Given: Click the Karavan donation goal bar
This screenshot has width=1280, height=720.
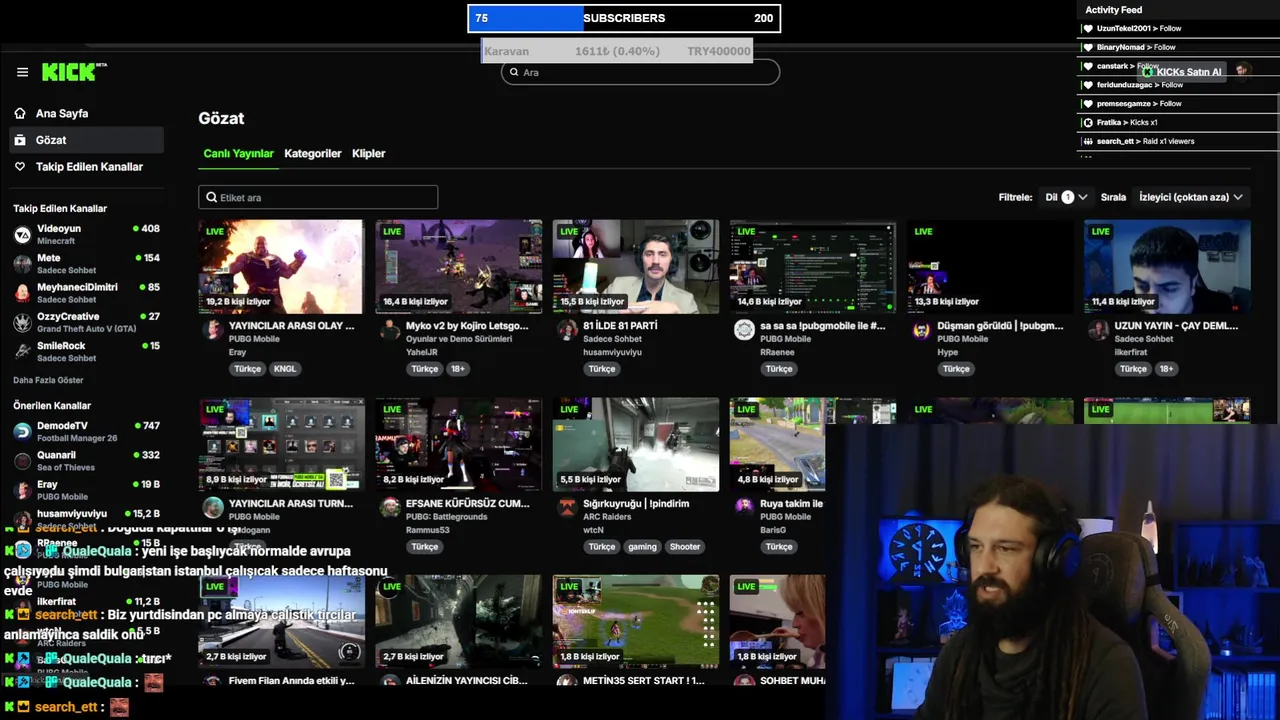Looking at the screenshot, I should tap(617, 51).
